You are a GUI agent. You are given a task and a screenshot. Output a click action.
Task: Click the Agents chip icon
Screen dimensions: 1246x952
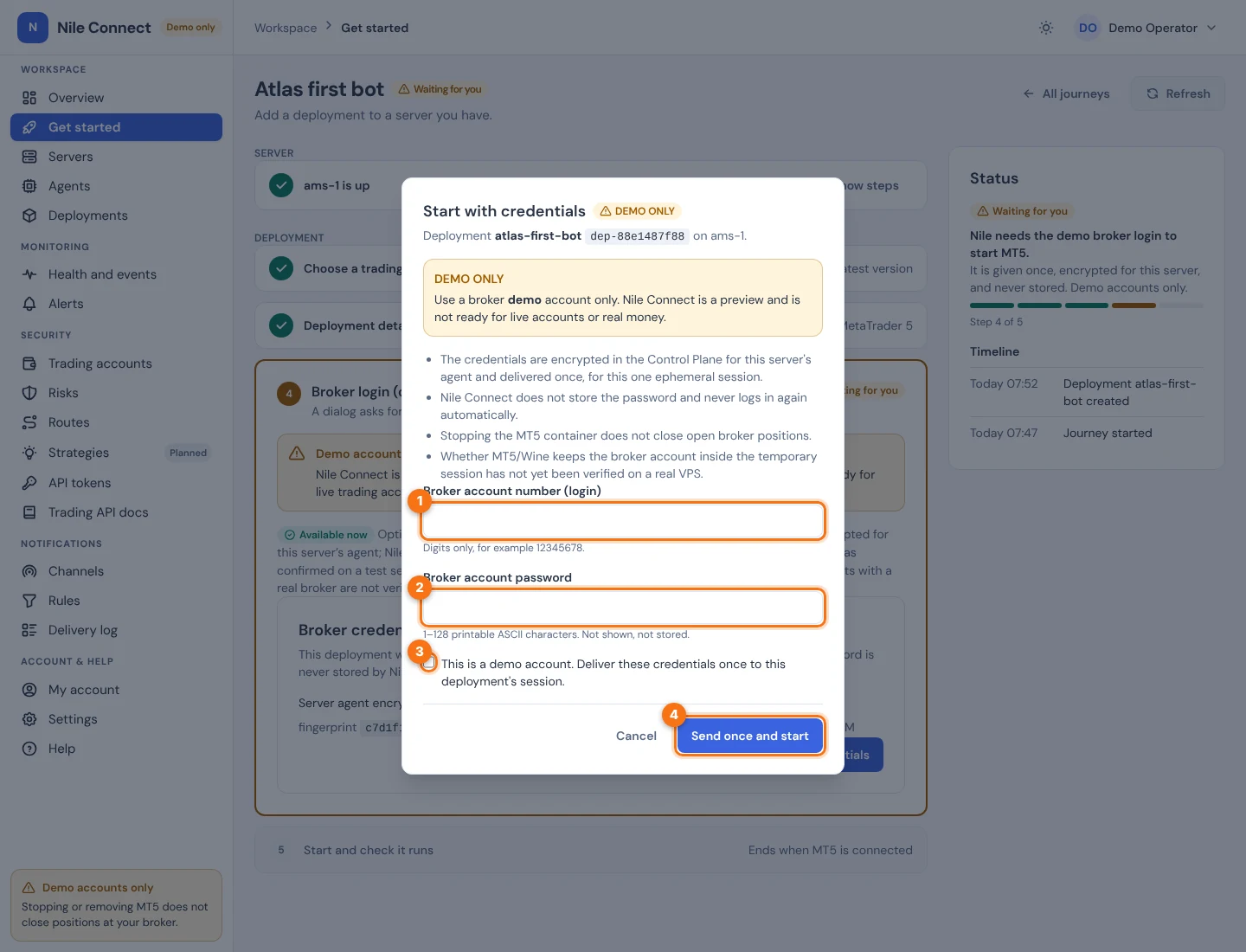tap(29, 186)
